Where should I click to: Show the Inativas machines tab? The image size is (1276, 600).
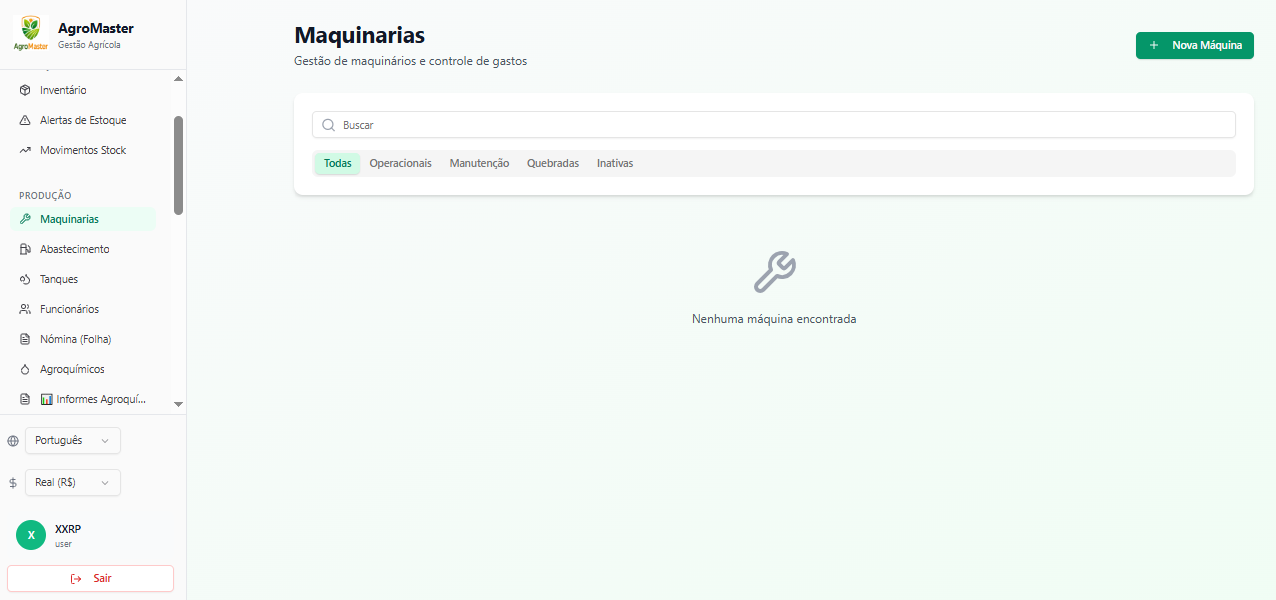coord(615,163)
